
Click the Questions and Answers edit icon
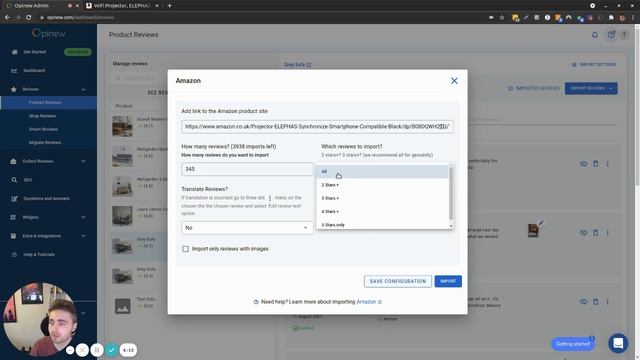(14, 199)
